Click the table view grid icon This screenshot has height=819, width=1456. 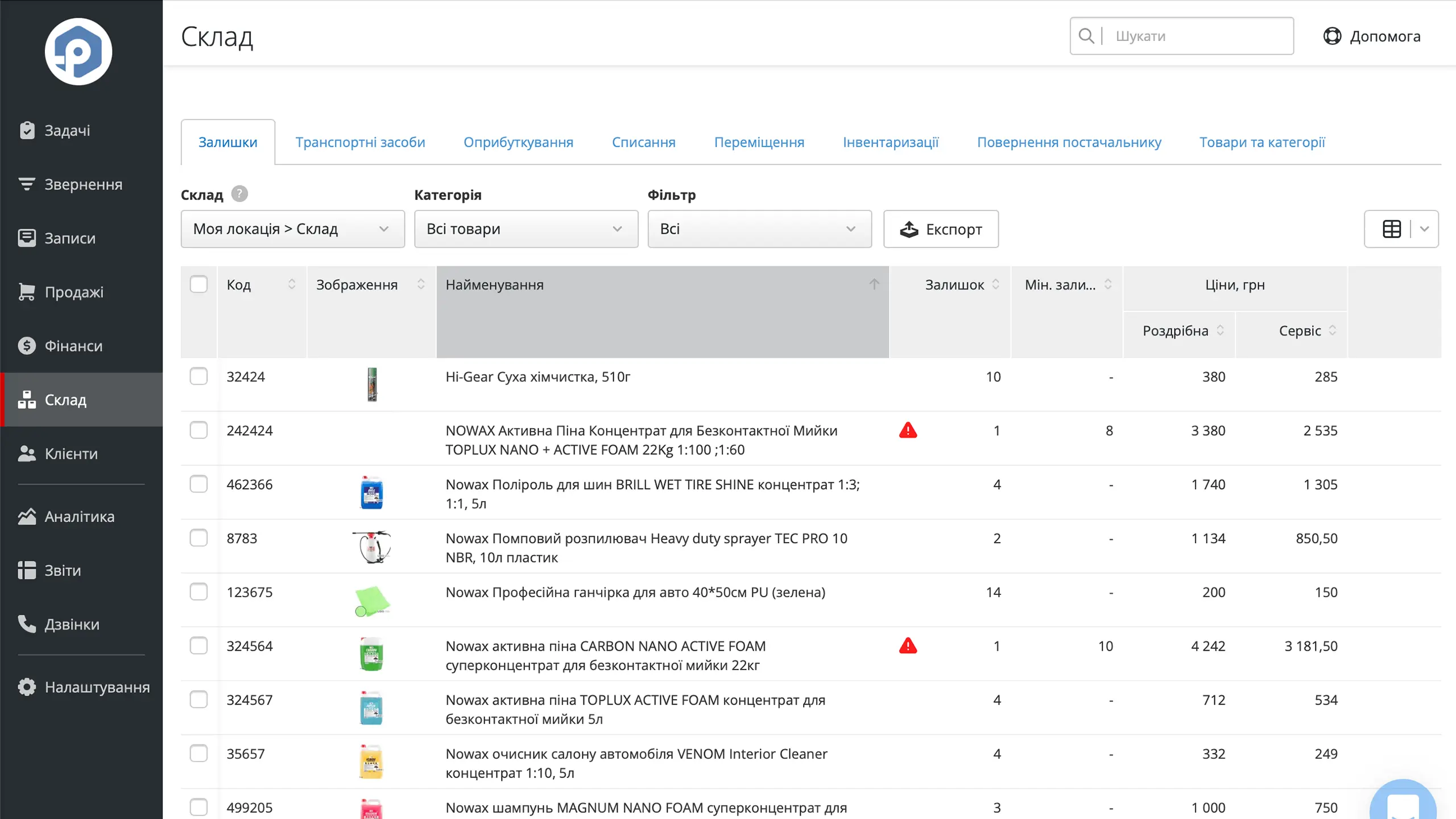click(1392, 229)
